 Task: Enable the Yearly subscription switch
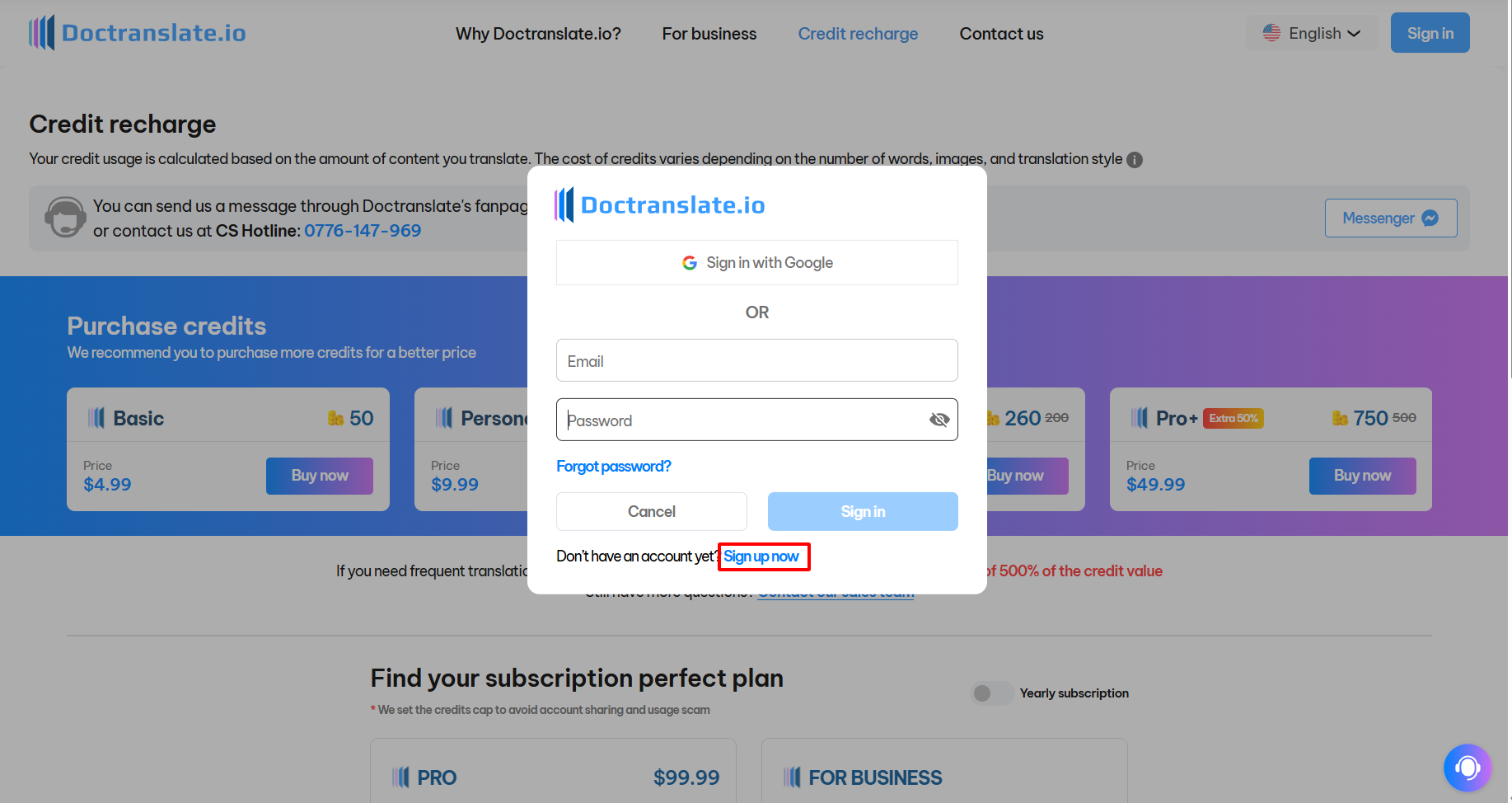(x=991, y=693)
